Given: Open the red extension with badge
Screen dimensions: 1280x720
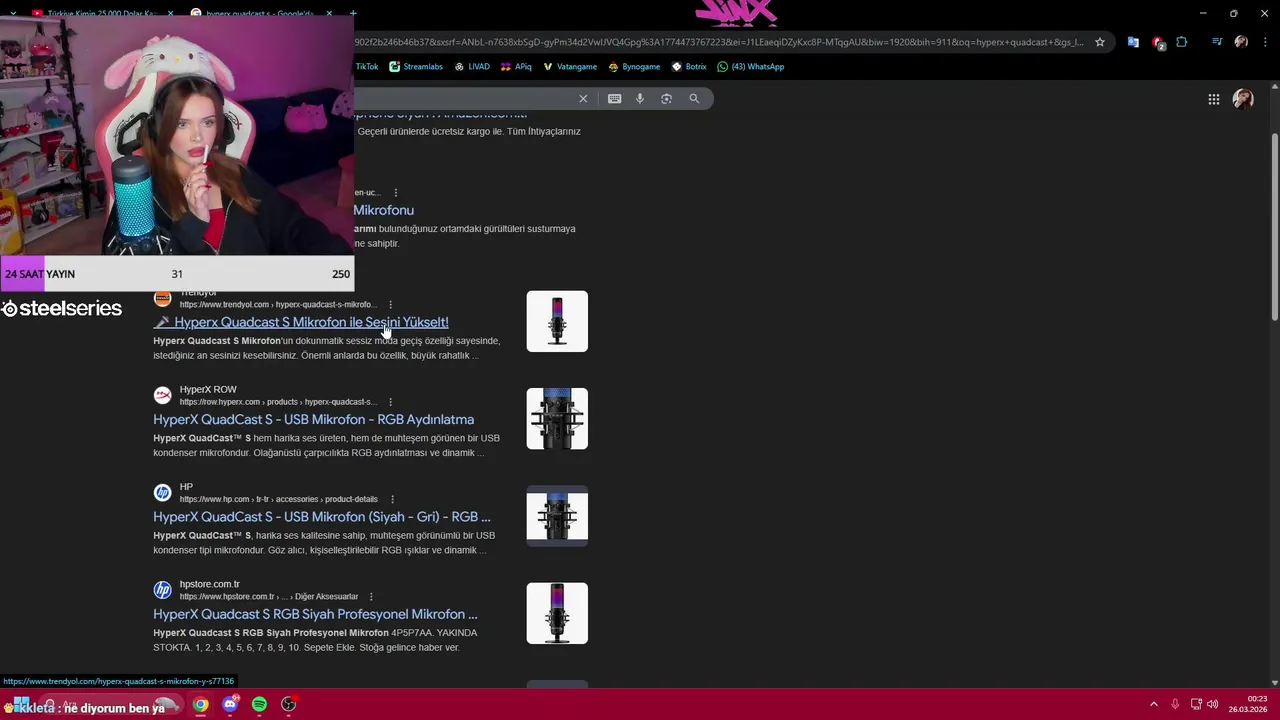Looking at the screenshot, I should (1158, 42).
